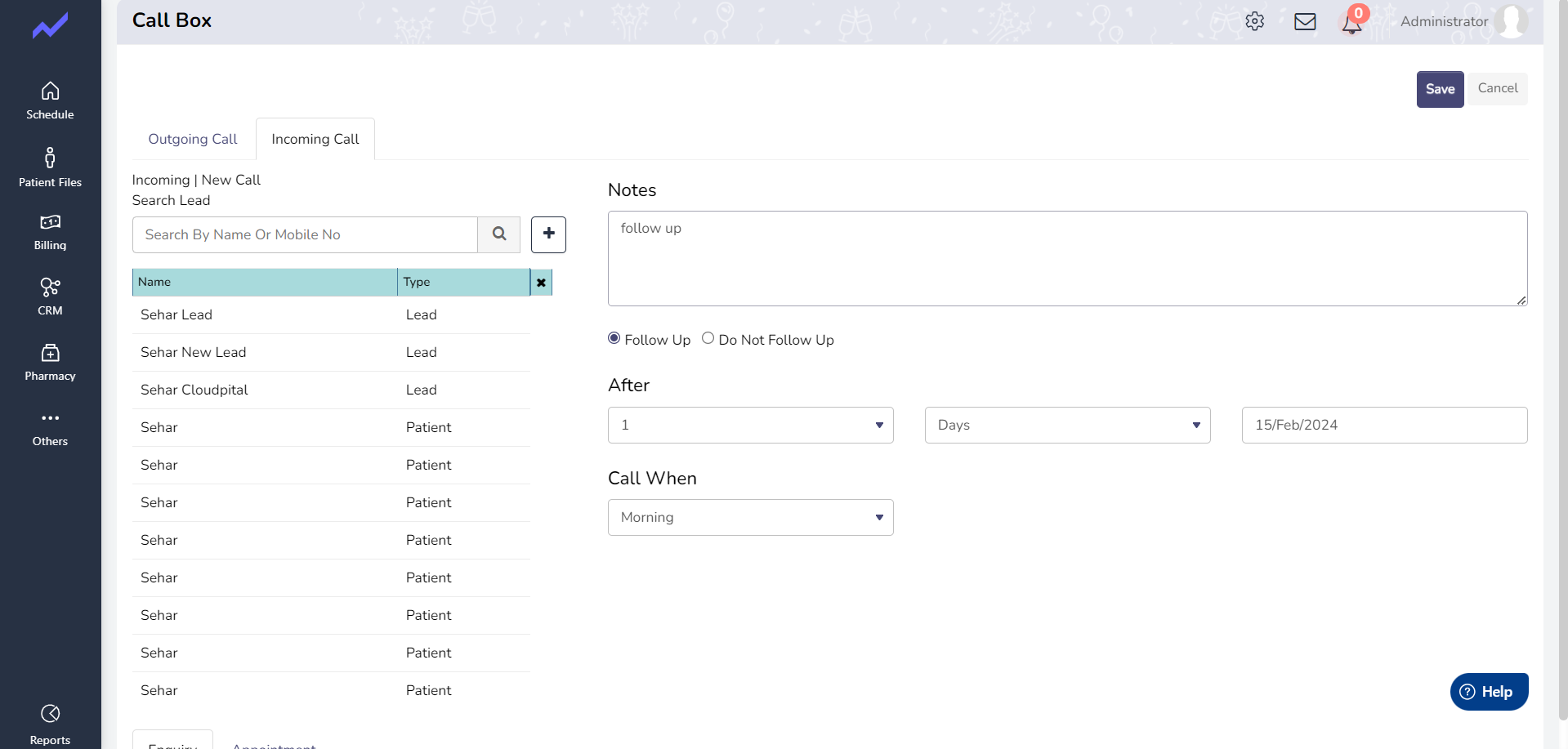
Task: View notifications bell
Action: [x=1352, y=22]
